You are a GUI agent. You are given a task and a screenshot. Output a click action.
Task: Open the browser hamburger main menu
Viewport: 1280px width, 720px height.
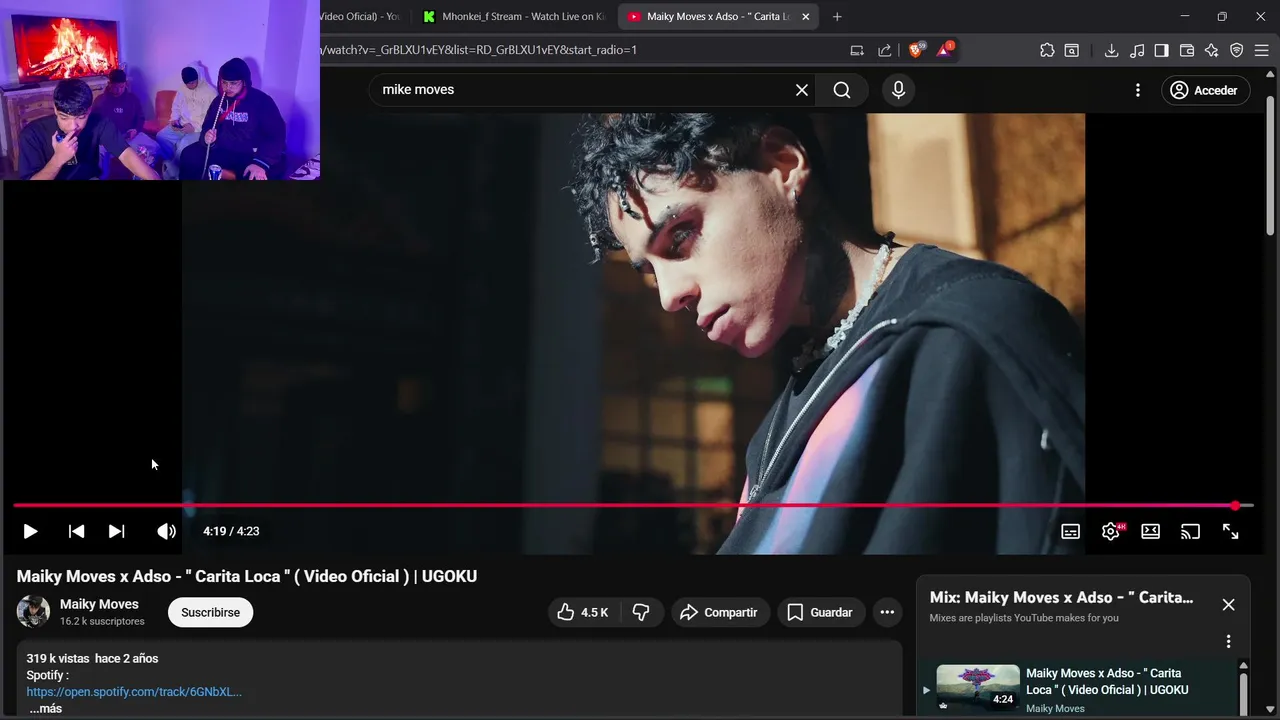click(1261, 50)
